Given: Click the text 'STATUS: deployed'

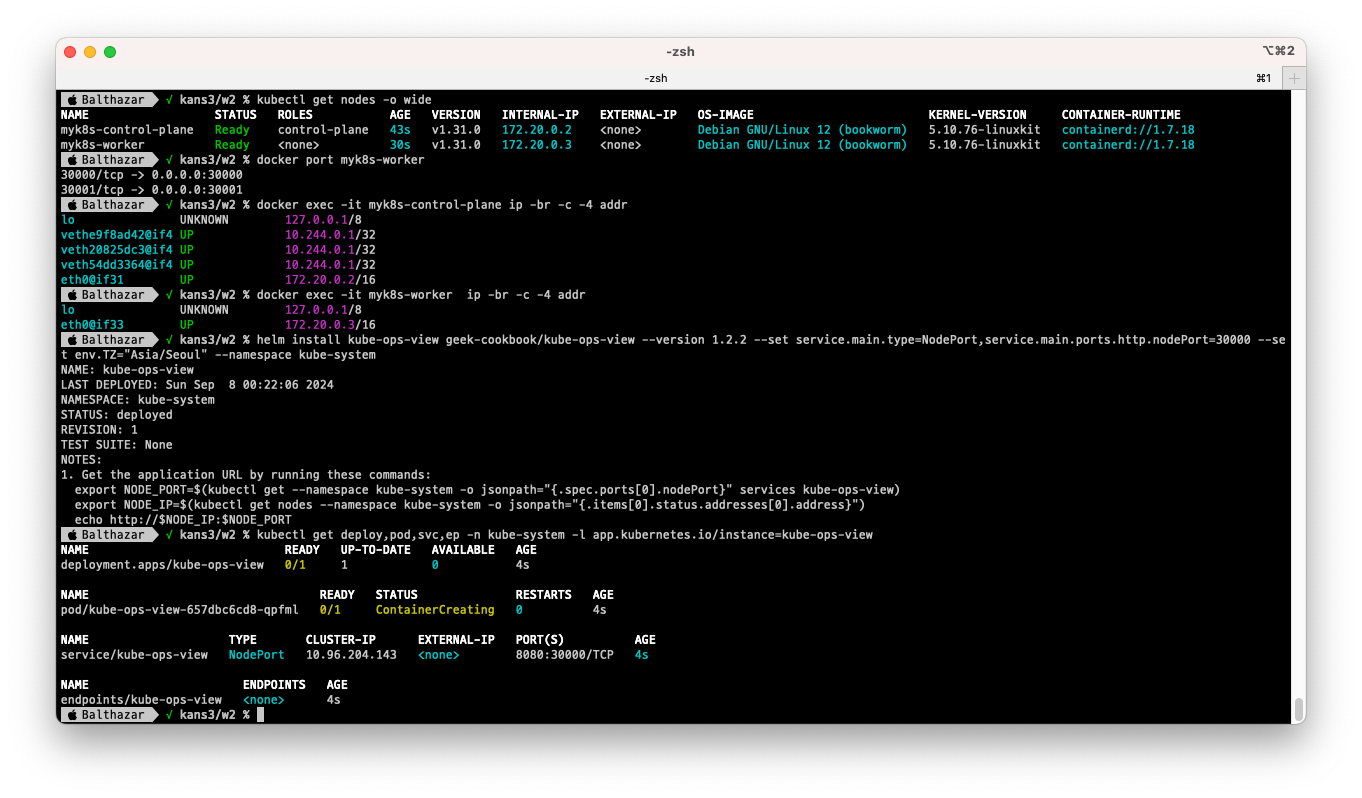Looking at the screenshot, I should [116, 415].
